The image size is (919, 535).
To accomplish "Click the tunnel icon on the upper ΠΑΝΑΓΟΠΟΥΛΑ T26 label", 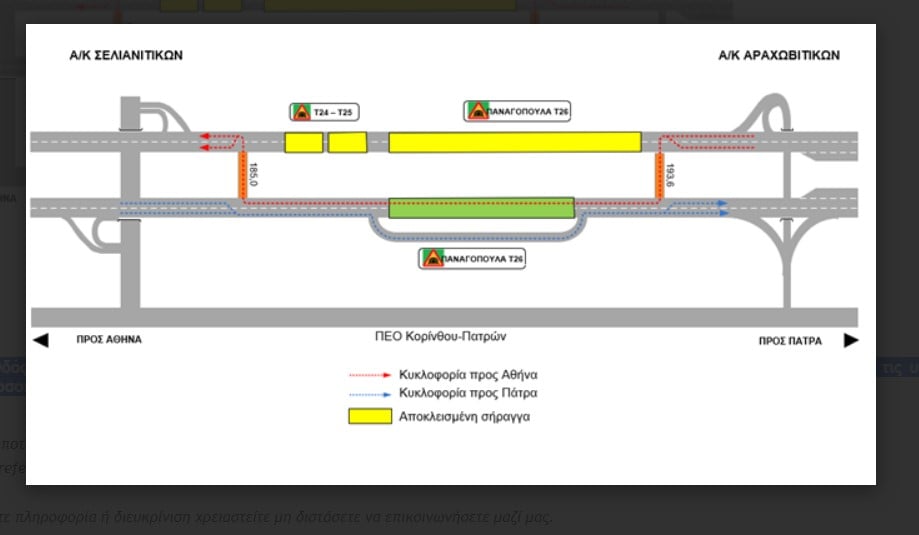I will (477, 111).
